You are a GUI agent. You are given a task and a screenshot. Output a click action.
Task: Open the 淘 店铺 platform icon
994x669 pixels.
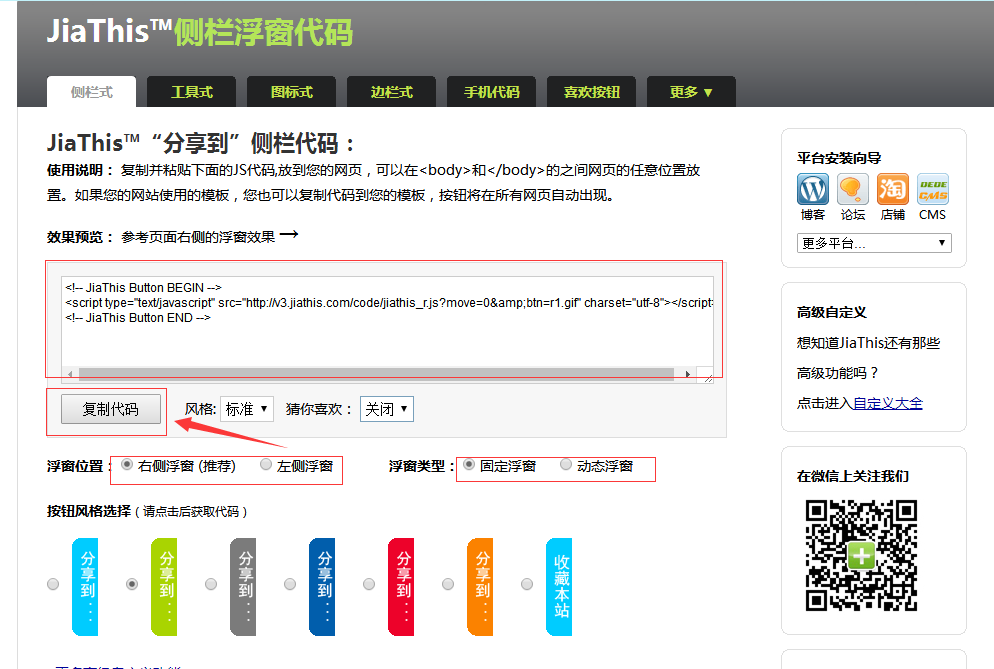(893, 189)
